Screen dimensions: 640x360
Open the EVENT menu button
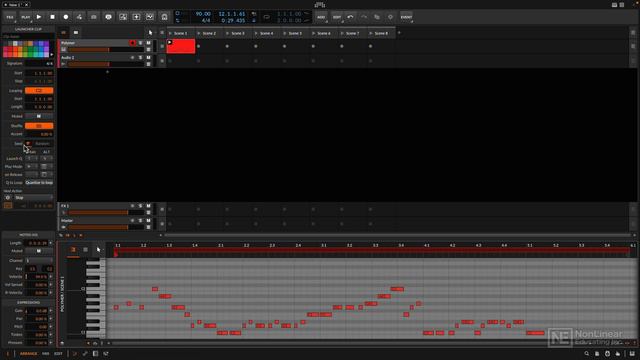[x=406, y=17]
